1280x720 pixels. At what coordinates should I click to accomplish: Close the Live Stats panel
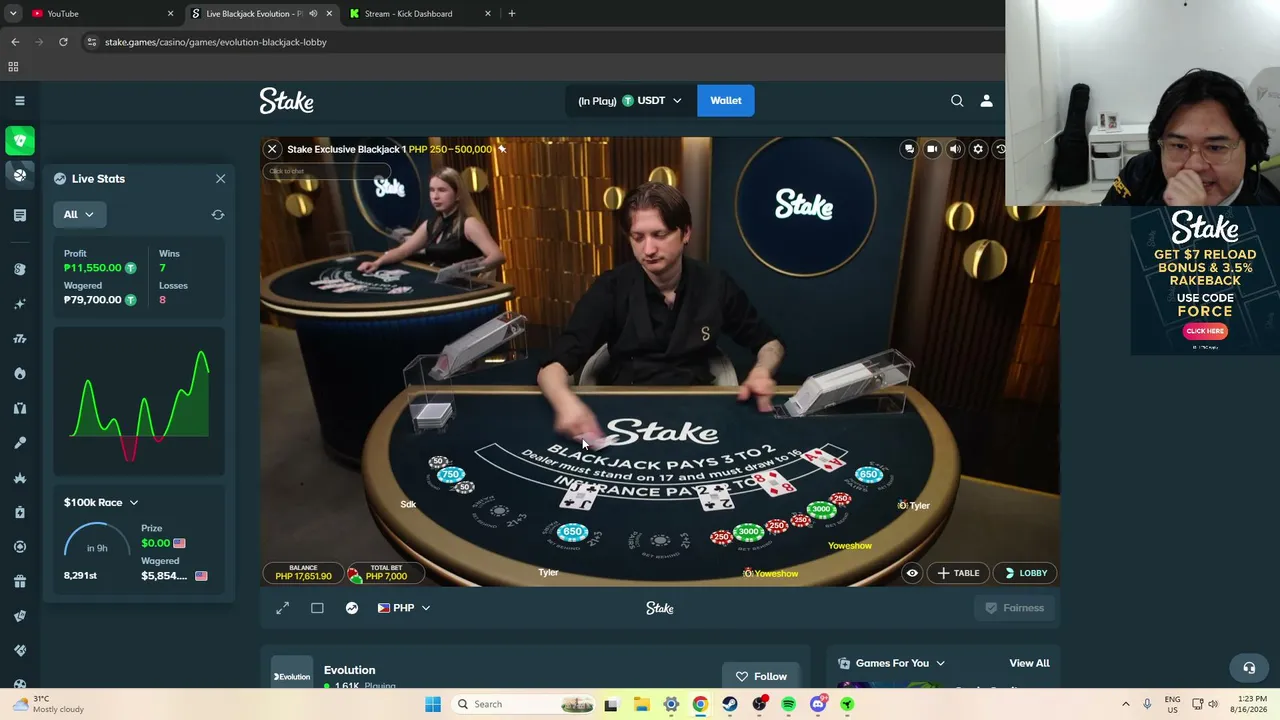point(220,179)
